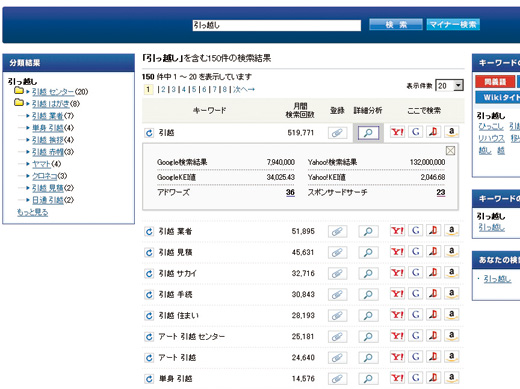Image resolution: width=520 pixels, height=389 pixels.
Task: Search 引越 on Google icon
Action: point(416,132)
